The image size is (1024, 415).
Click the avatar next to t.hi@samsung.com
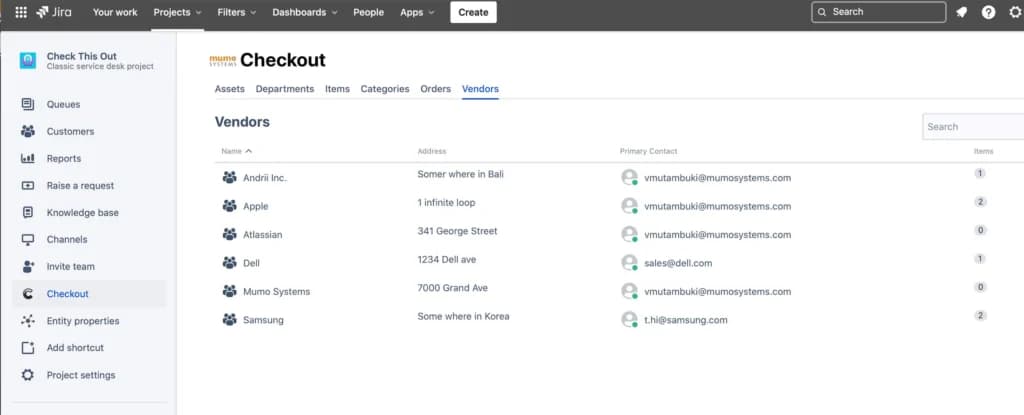[629, 320]
